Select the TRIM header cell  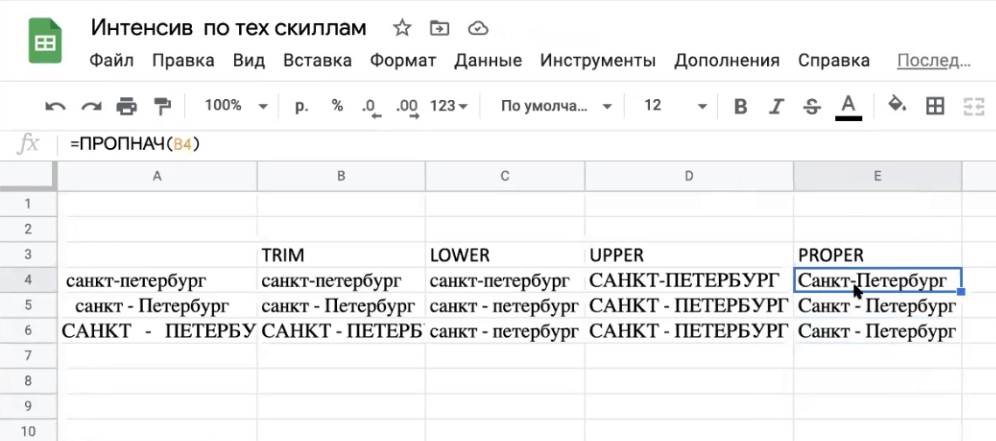341,255
